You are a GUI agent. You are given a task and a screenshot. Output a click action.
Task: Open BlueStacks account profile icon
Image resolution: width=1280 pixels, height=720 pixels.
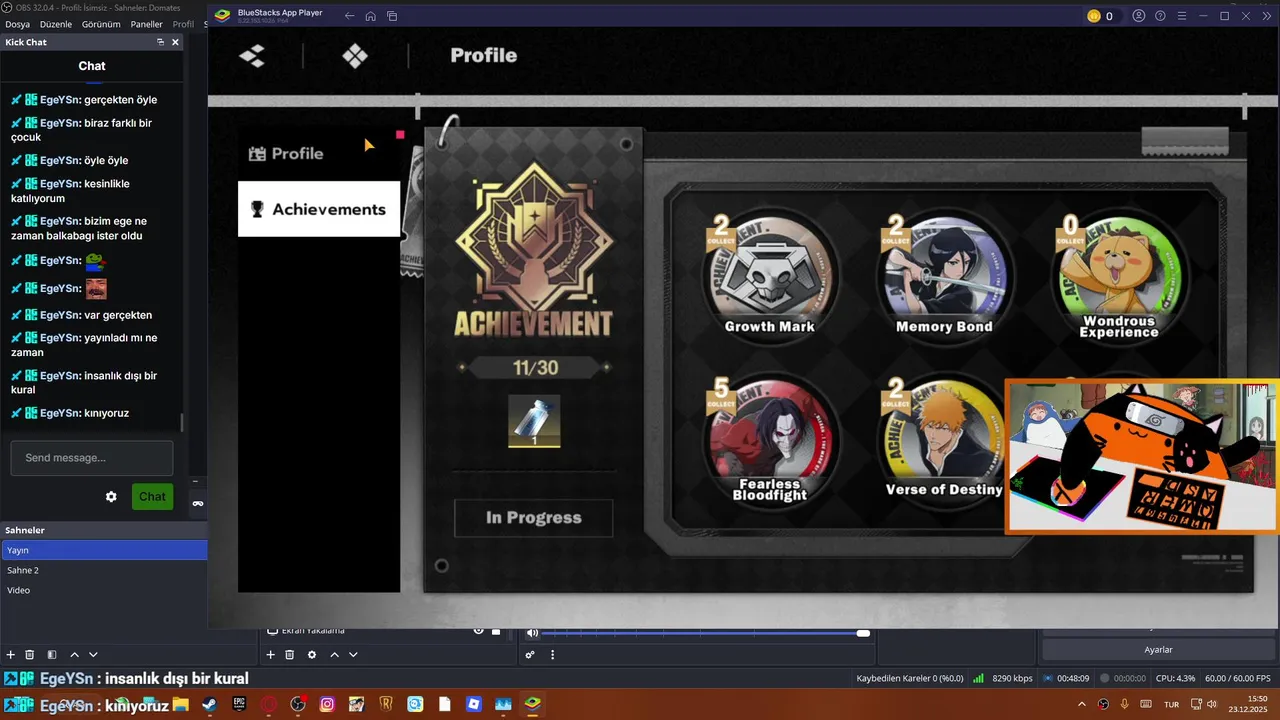[1139, 16]
